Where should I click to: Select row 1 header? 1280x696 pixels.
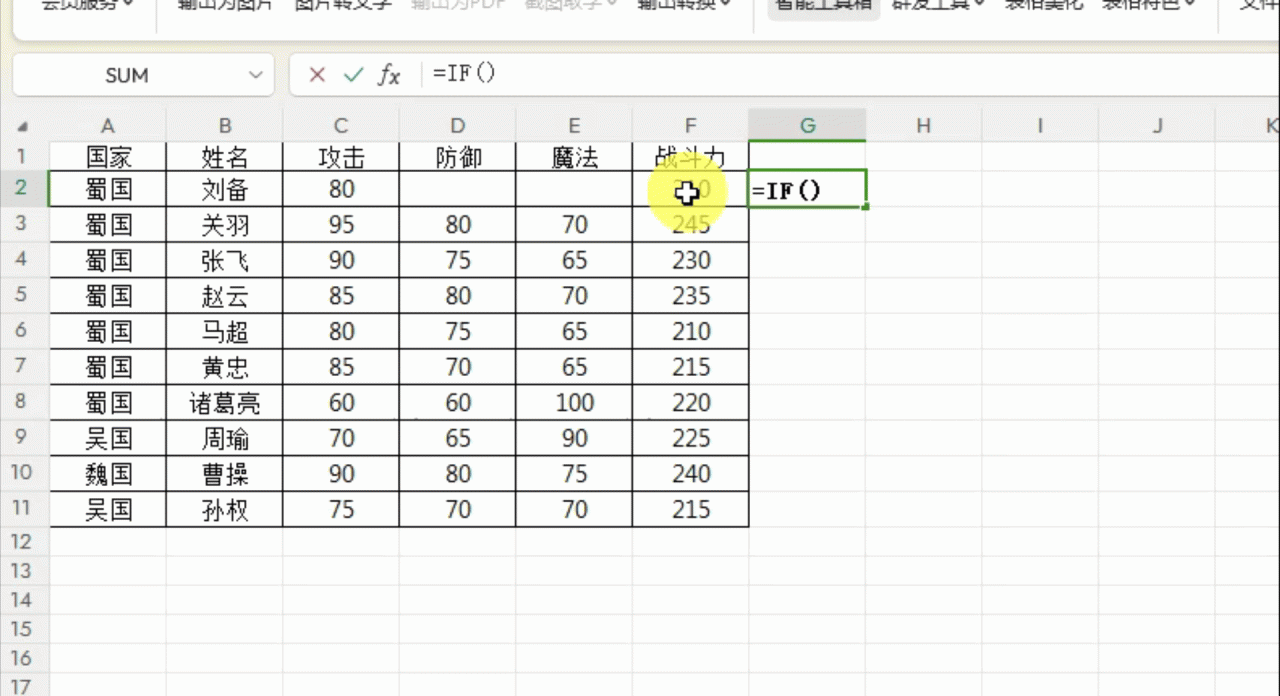pos(24,156)
